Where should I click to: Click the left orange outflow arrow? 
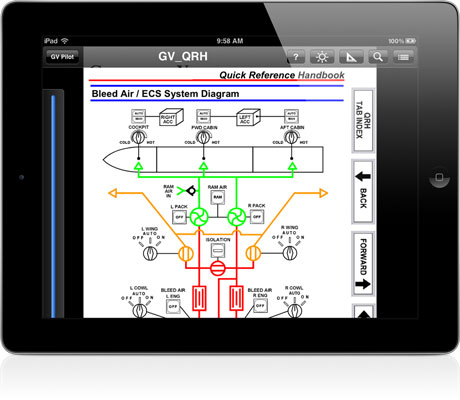point(113,193)
